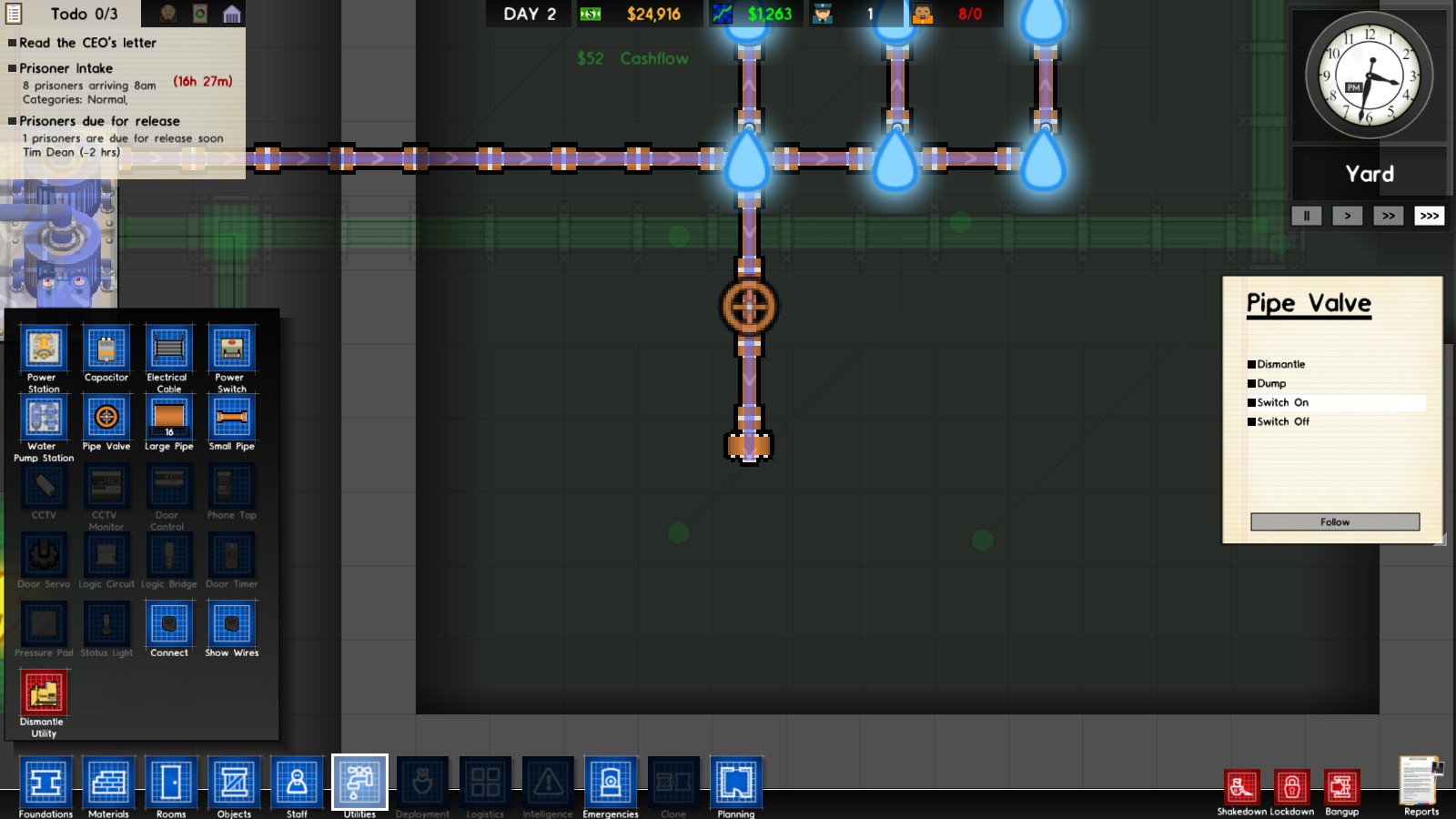Select the Capacitor utility

pyautogui.click(x=106, y=349)
